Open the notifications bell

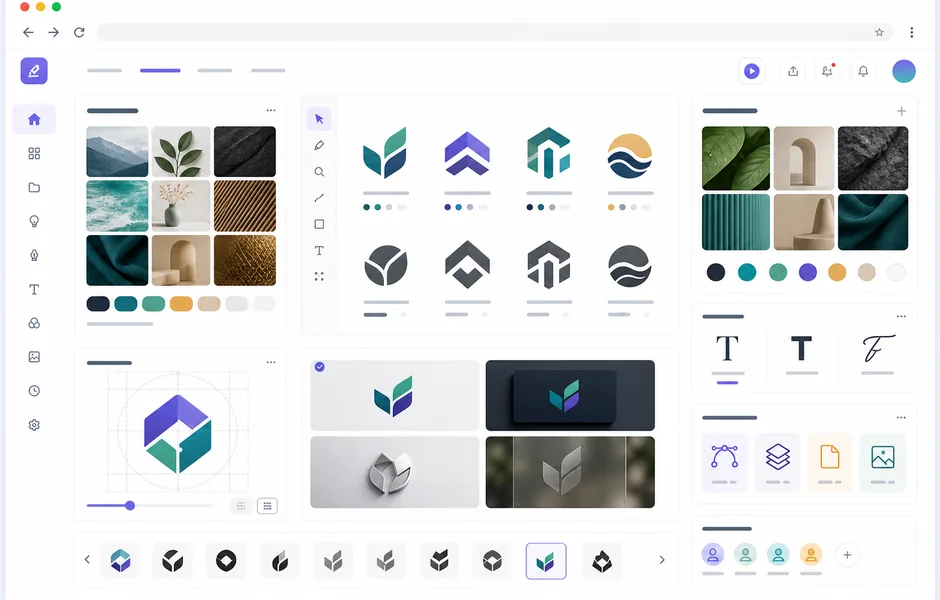click(x=863, y=71)
